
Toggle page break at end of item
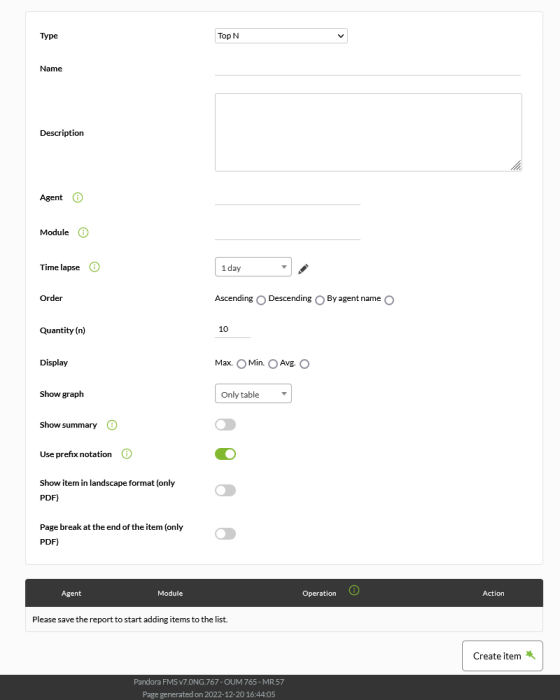click(226, 534)
